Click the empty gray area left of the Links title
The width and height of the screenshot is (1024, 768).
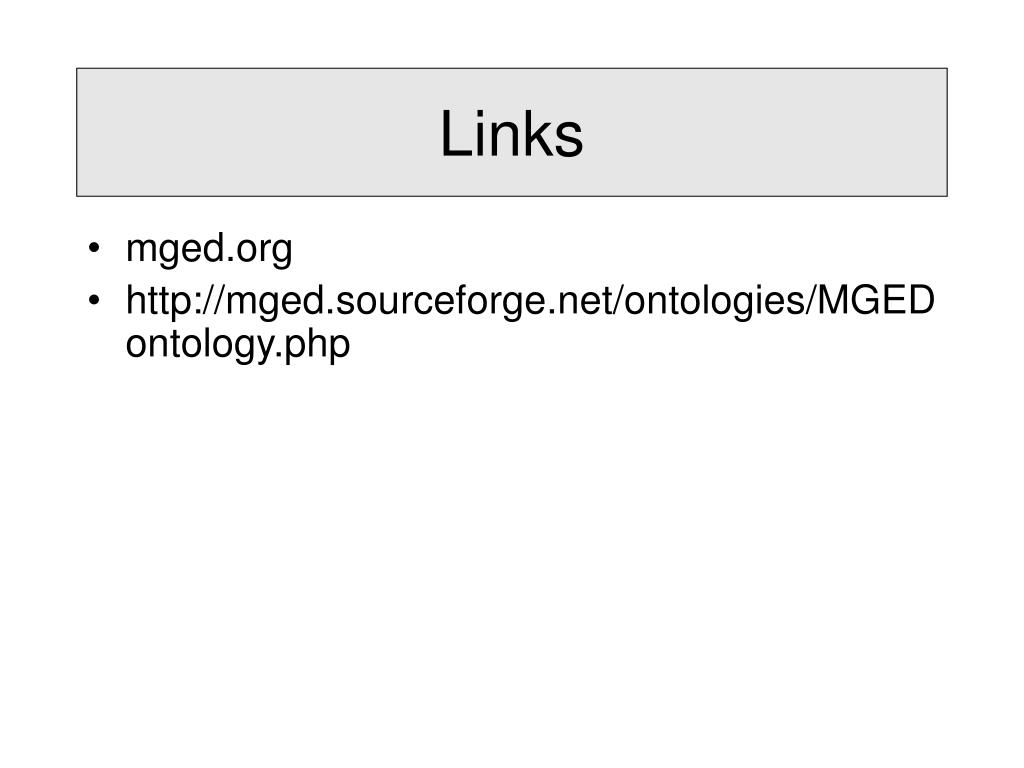click(255, 133)
